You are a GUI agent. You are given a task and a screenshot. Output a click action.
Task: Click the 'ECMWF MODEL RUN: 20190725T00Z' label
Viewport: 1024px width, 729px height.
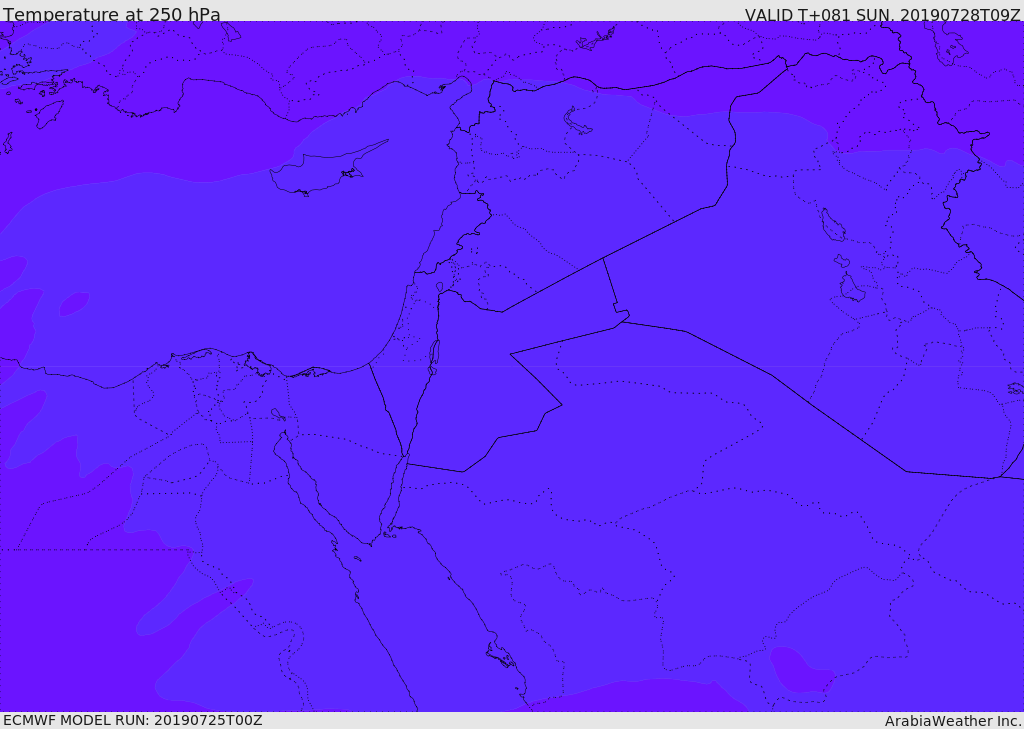click(133, 720)
